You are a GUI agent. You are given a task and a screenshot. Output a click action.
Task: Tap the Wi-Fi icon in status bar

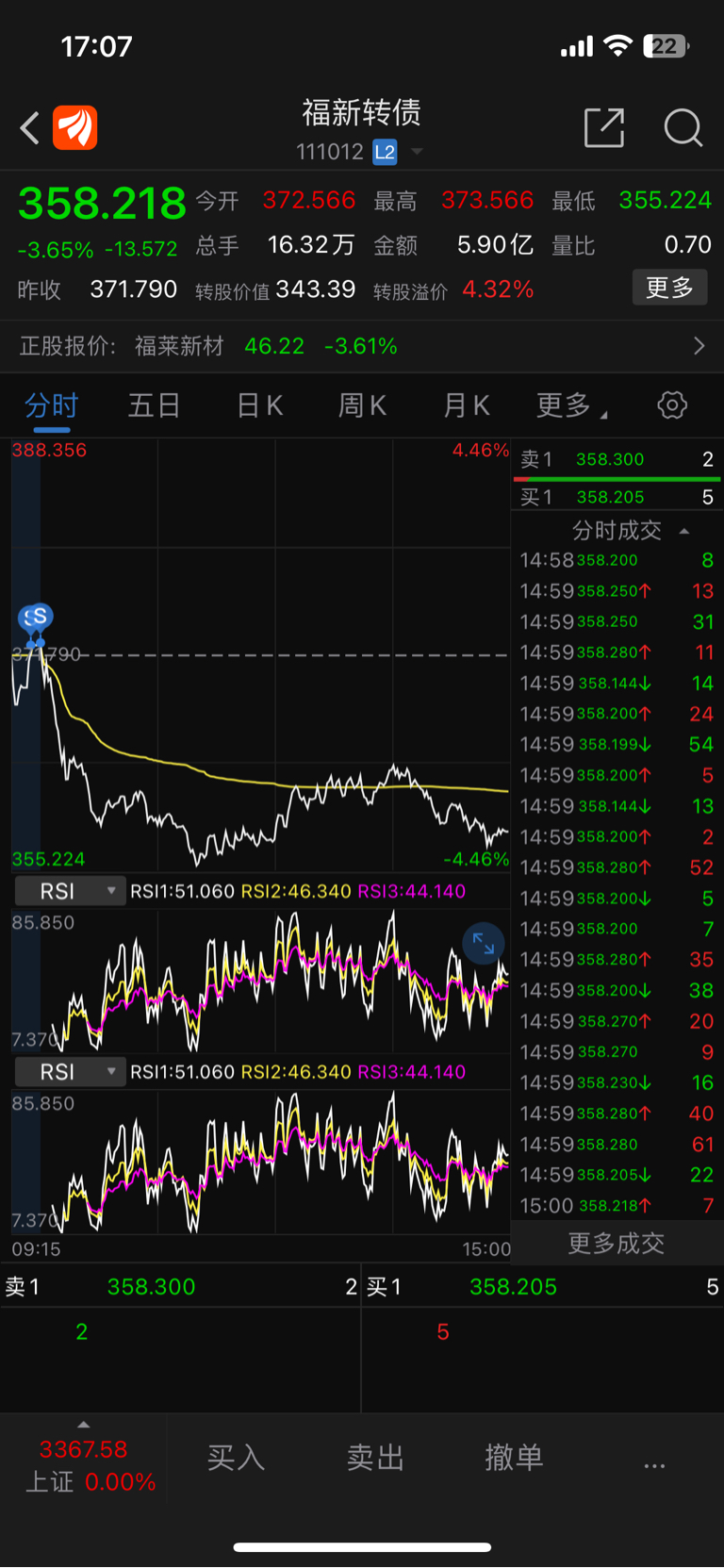coord(617,46)
